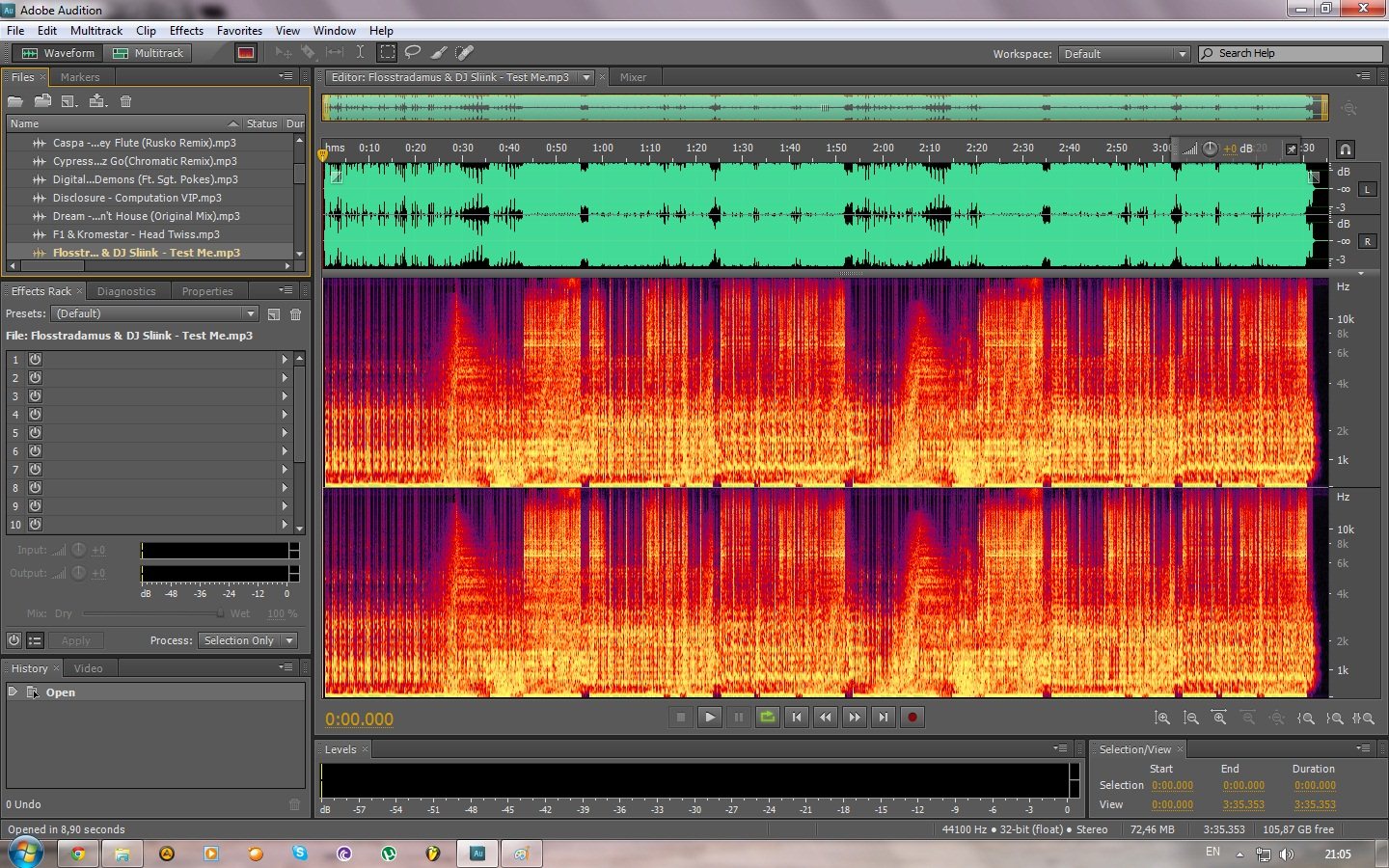Click the Name column header in Files
This screenshot has width=1389, height=868.
pyautogui.click(x=123, y=123)
